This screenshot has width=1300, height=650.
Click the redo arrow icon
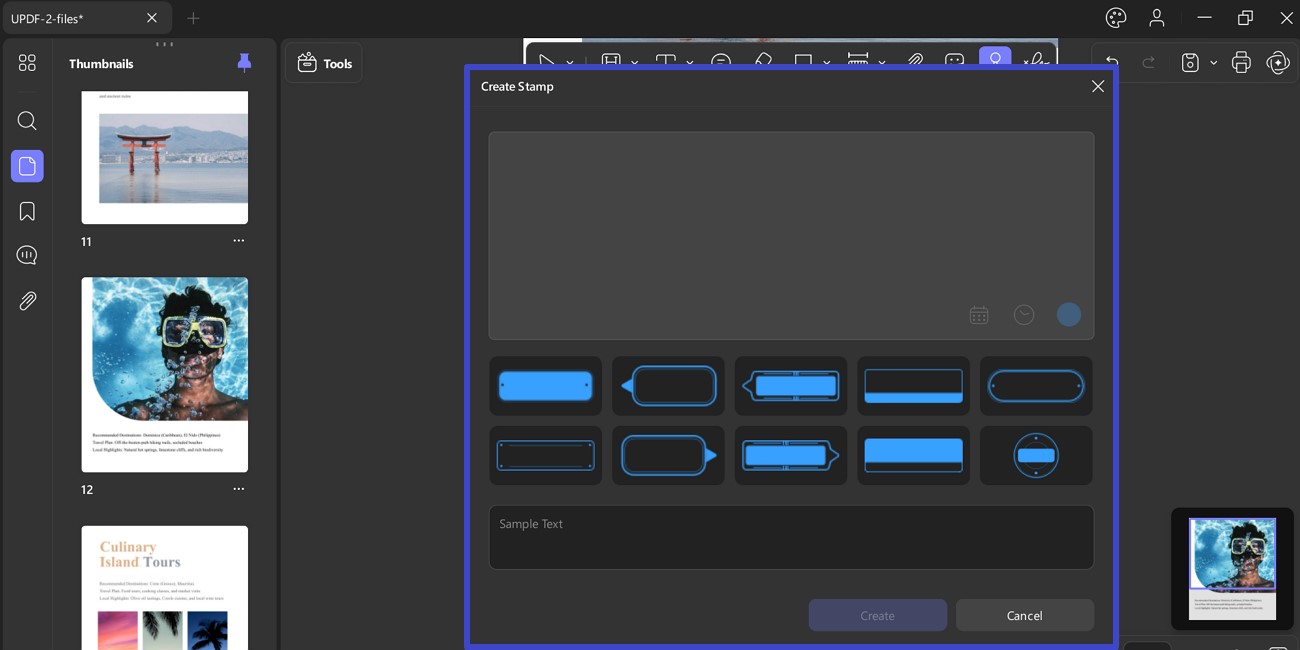1149,63
